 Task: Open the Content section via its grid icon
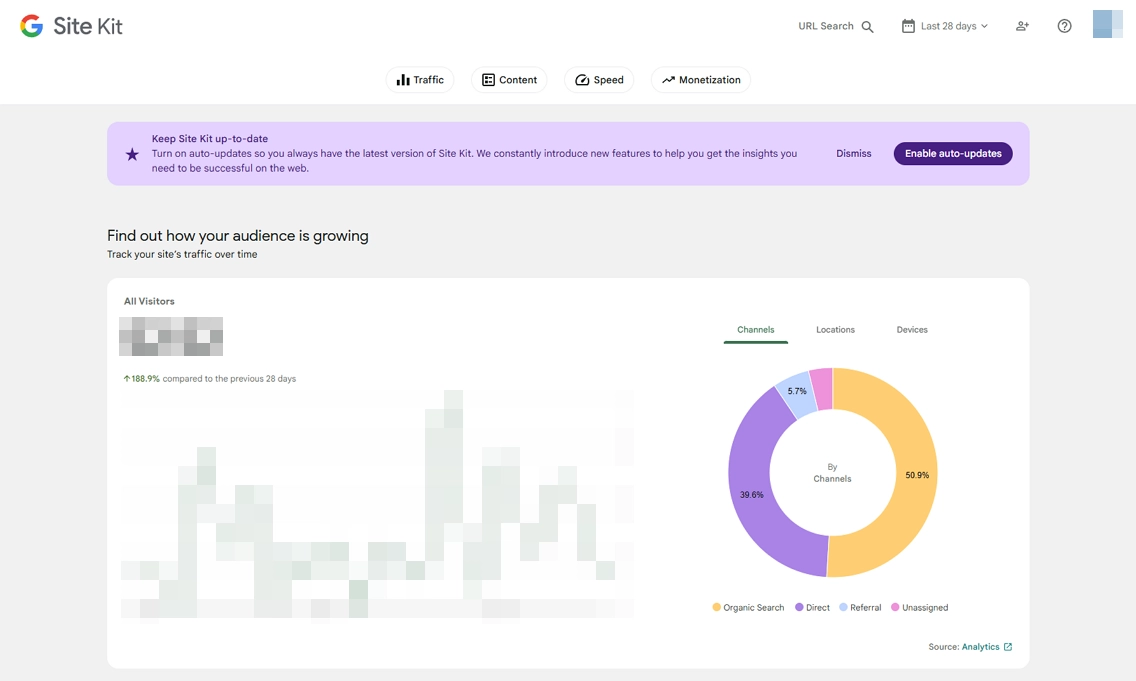click(488, 80)
